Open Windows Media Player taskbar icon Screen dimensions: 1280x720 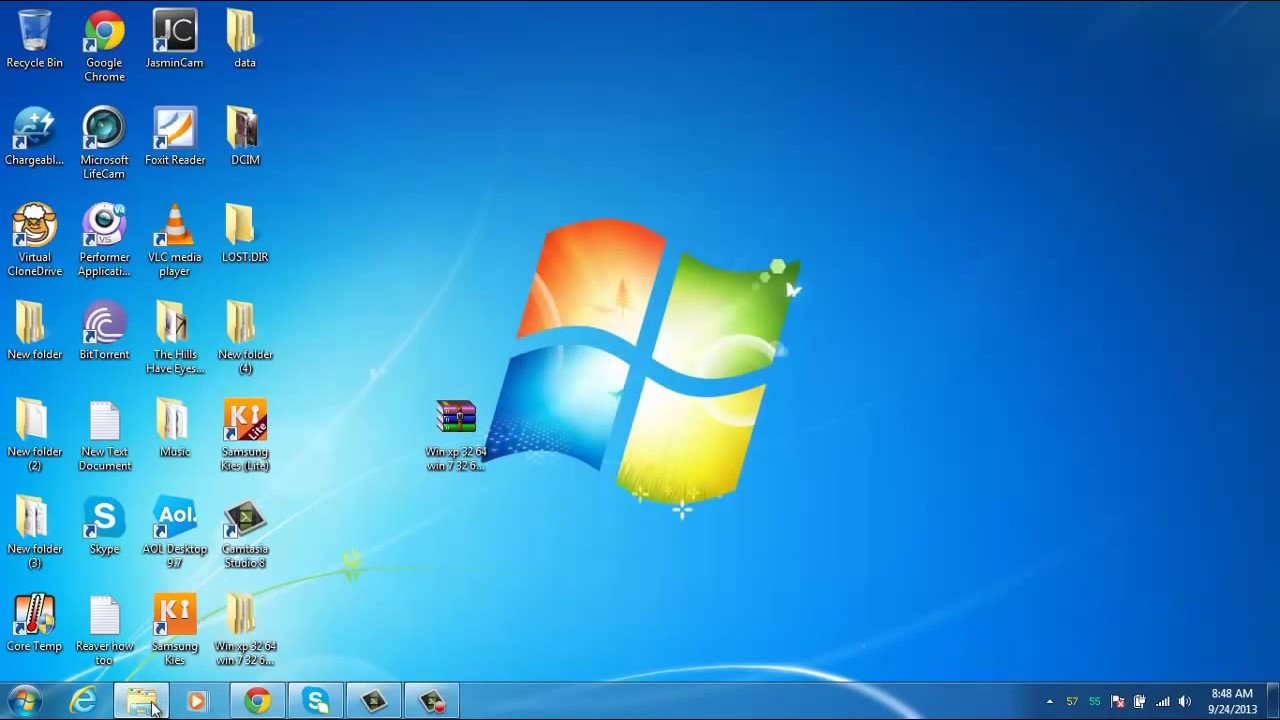(x=197, y=701)
